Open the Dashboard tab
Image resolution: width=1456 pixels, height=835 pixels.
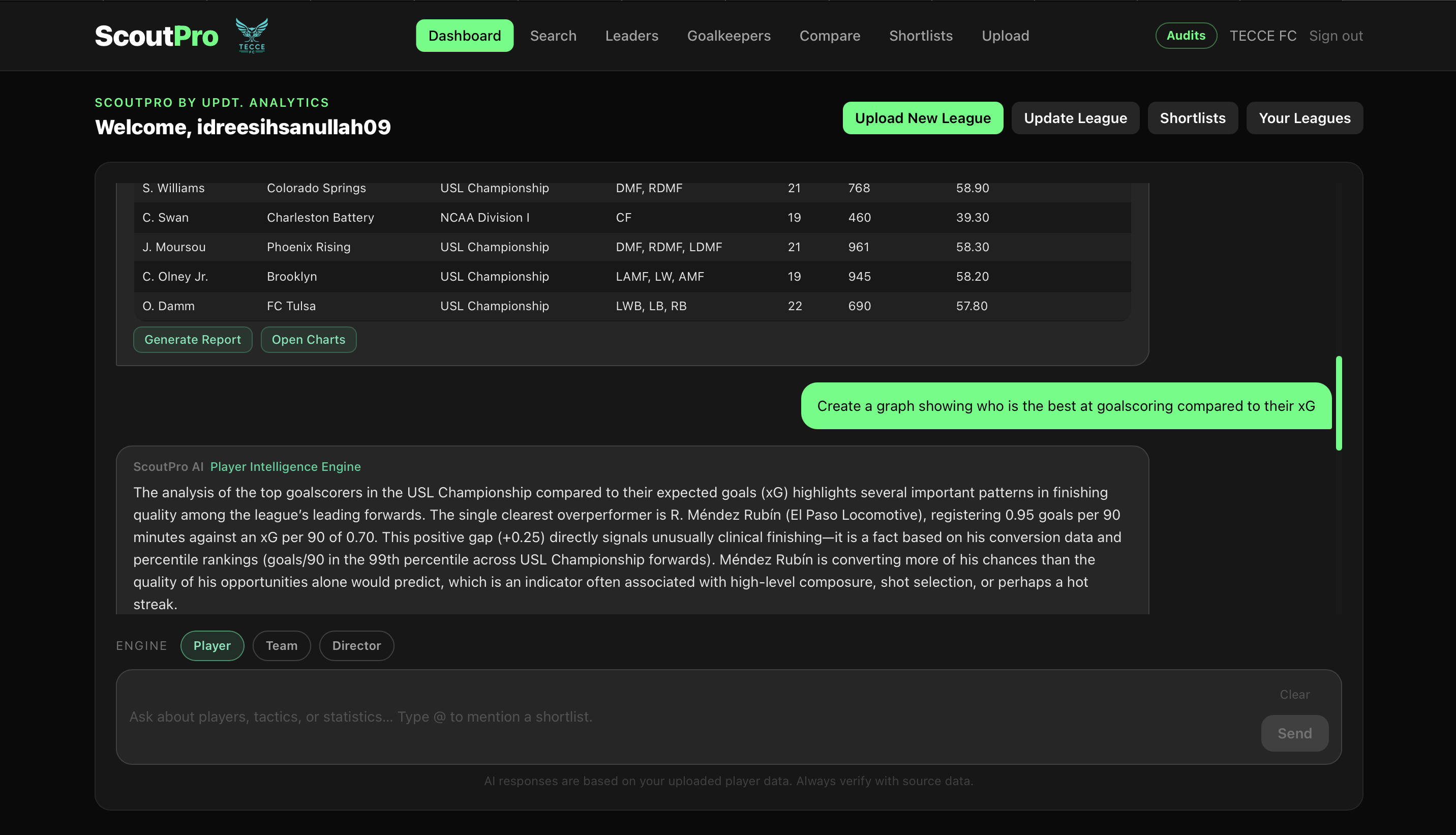(x=464, y=36)
